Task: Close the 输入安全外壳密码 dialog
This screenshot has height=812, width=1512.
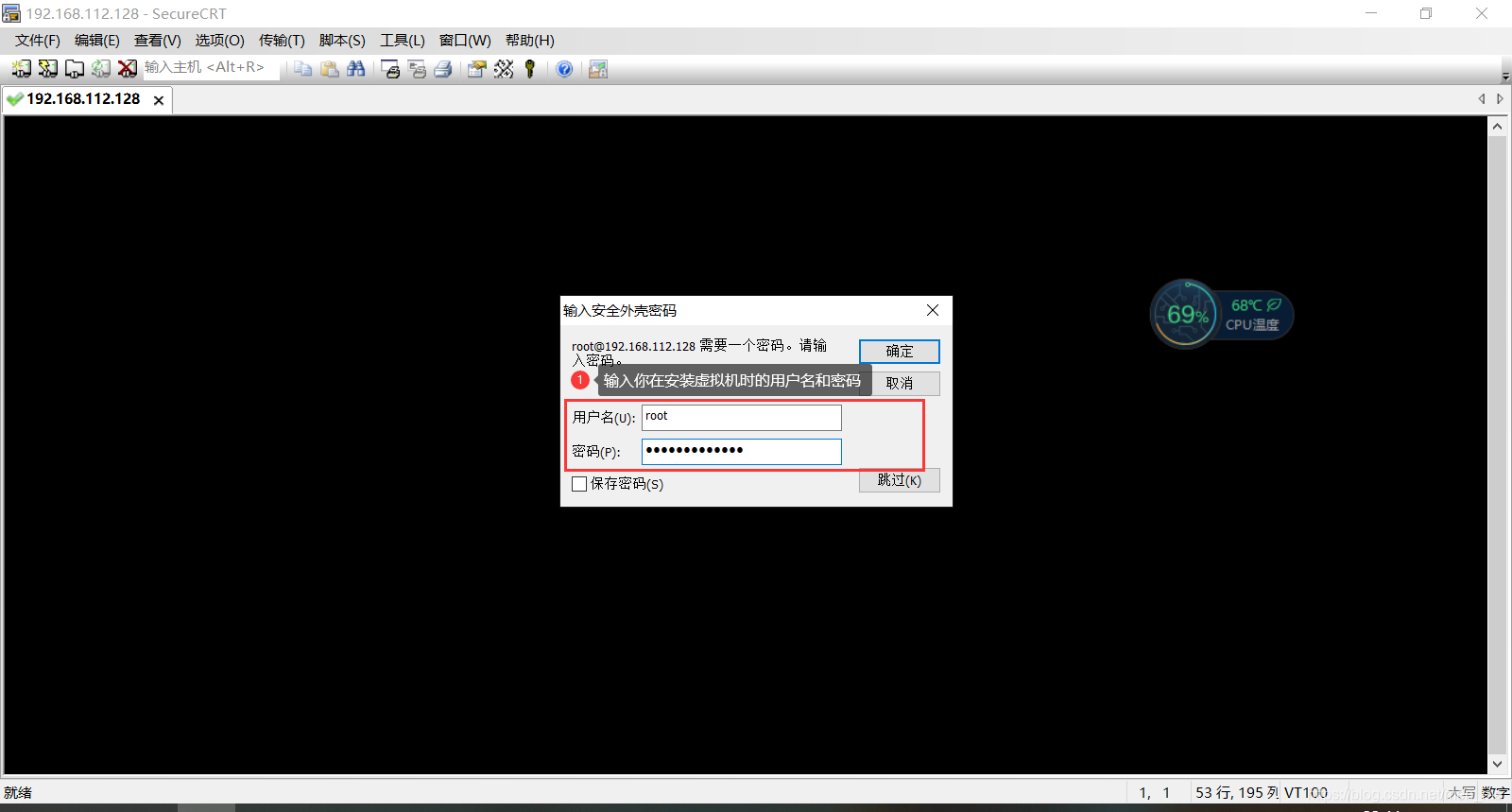Action: [933, 310]
